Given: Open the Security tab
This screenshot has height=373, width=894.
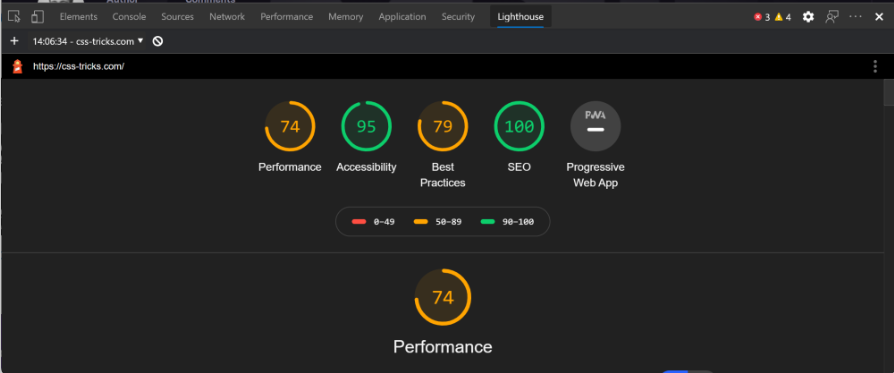Looking at the screenshot, I should (x=458, y=17).
